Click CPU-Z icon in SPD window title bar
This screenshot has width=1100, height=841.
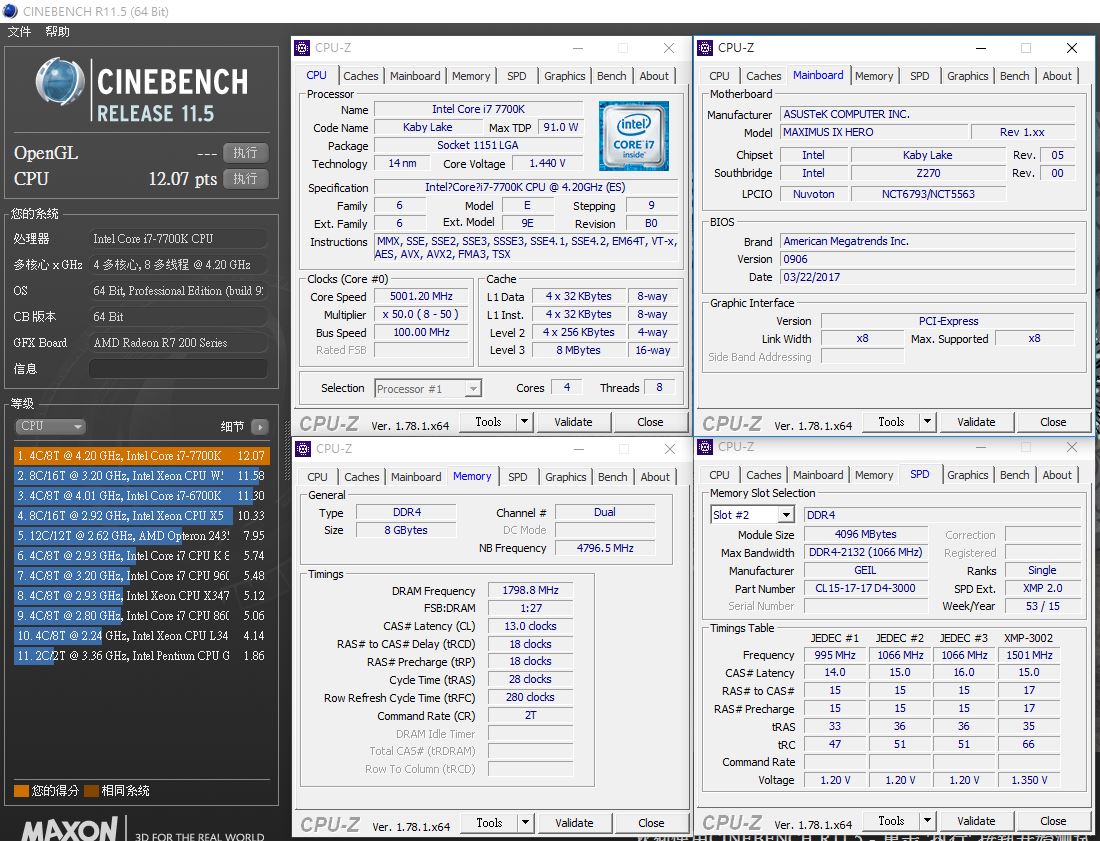coord(705,447)
